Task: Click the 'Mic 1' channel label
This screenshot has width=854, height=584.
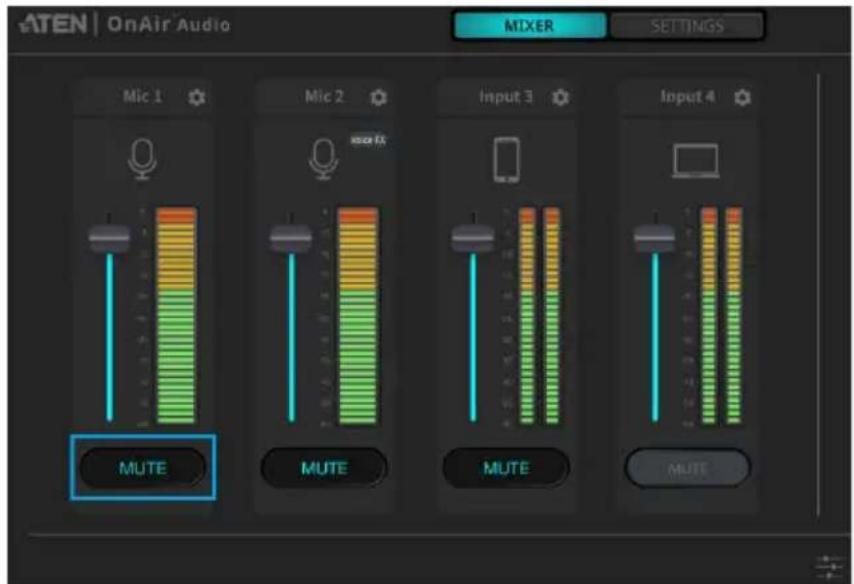Action: pos(143,96)
